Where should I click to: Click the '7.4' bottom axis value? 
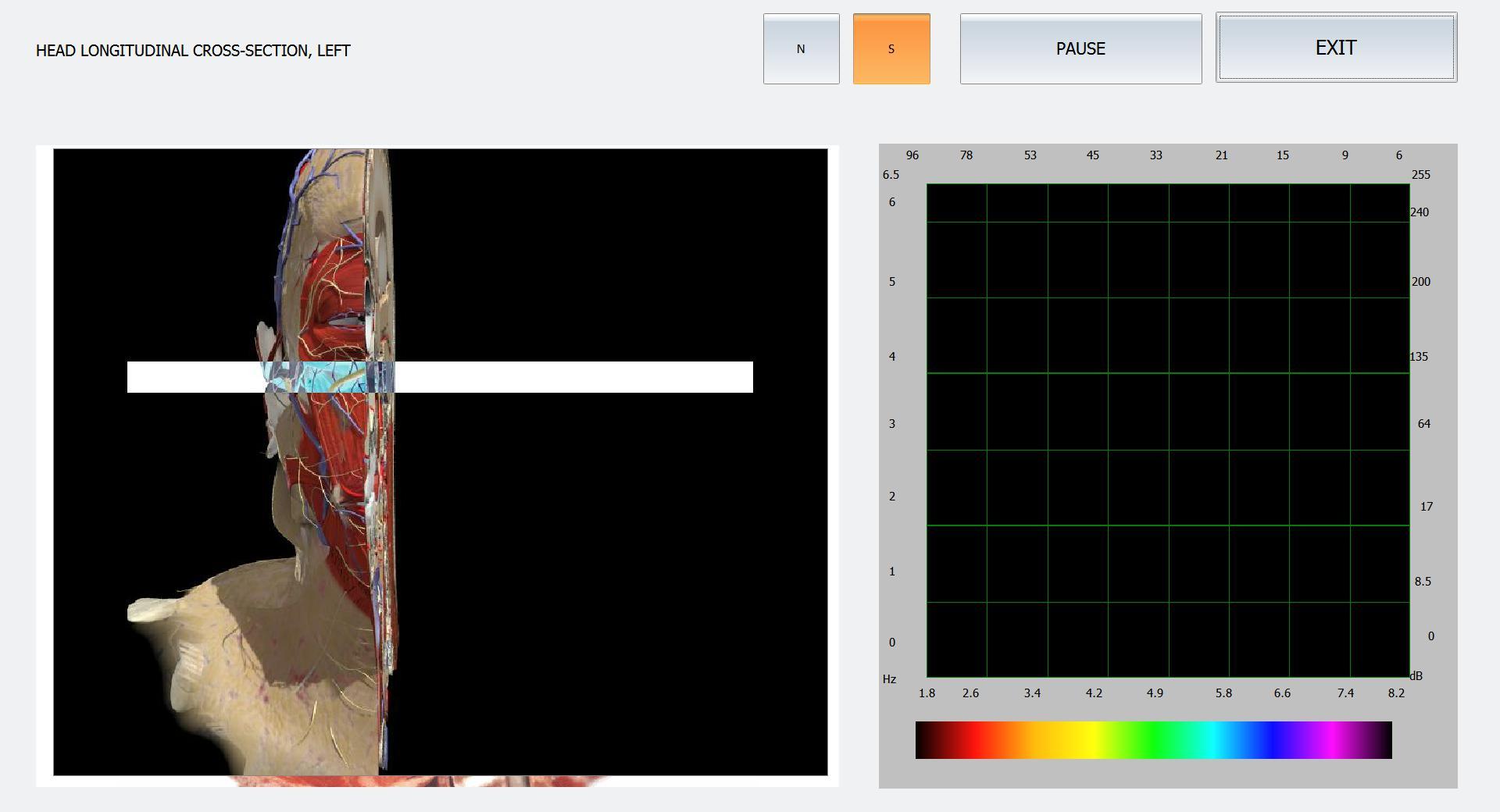(x=1345, y=693)
